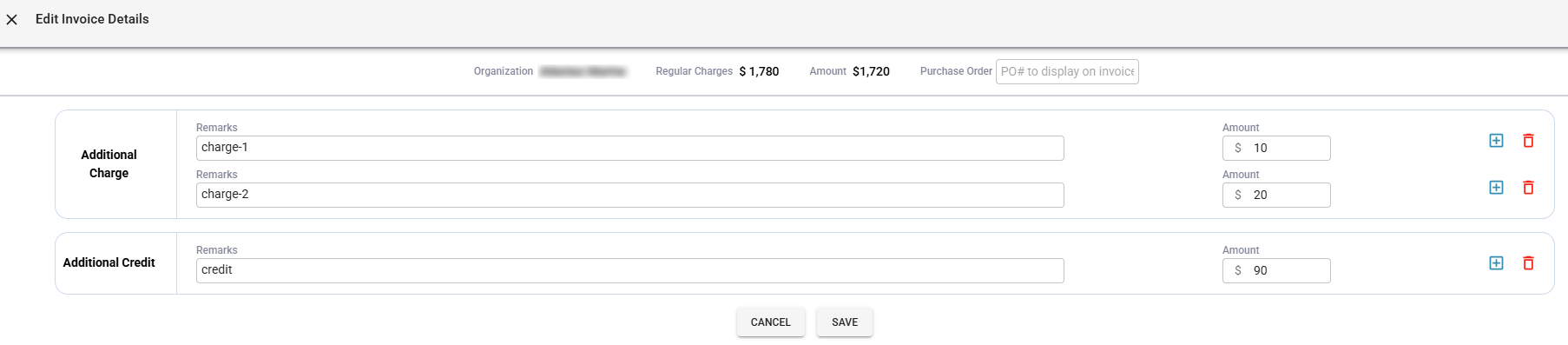Cancel editing the invoice
Image resolution: width=1568 pixels, height=345 pixels.
pyautogui.click(x=771, y=322)
